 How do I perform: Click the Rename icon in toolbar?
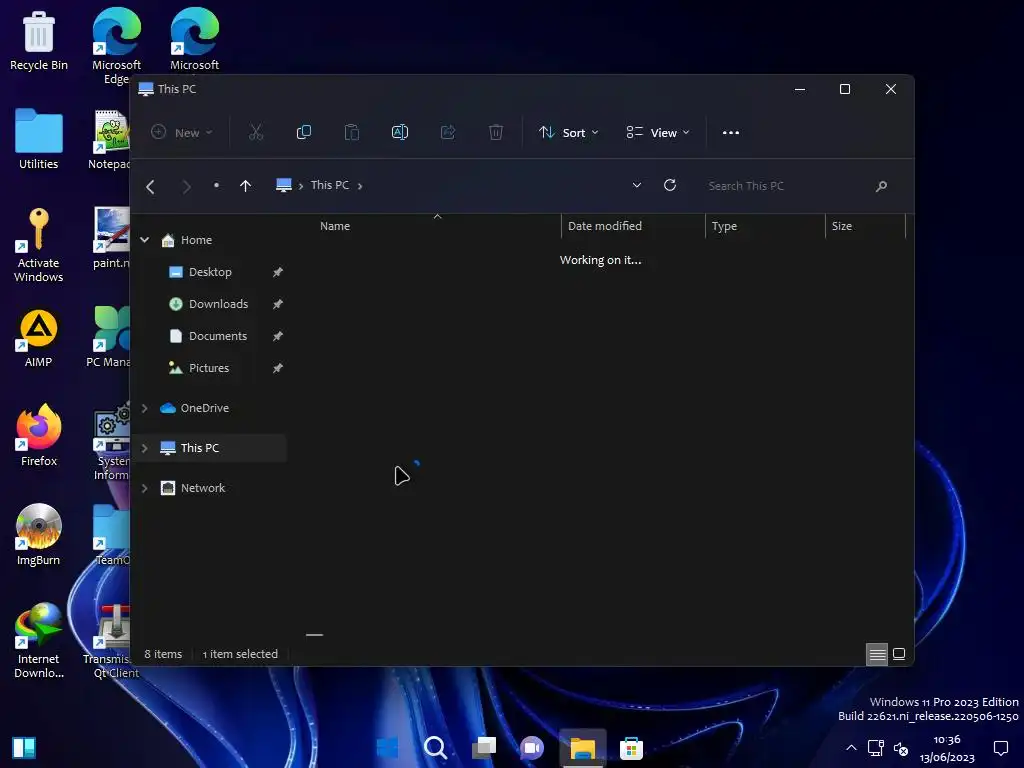tap(400, 133)
